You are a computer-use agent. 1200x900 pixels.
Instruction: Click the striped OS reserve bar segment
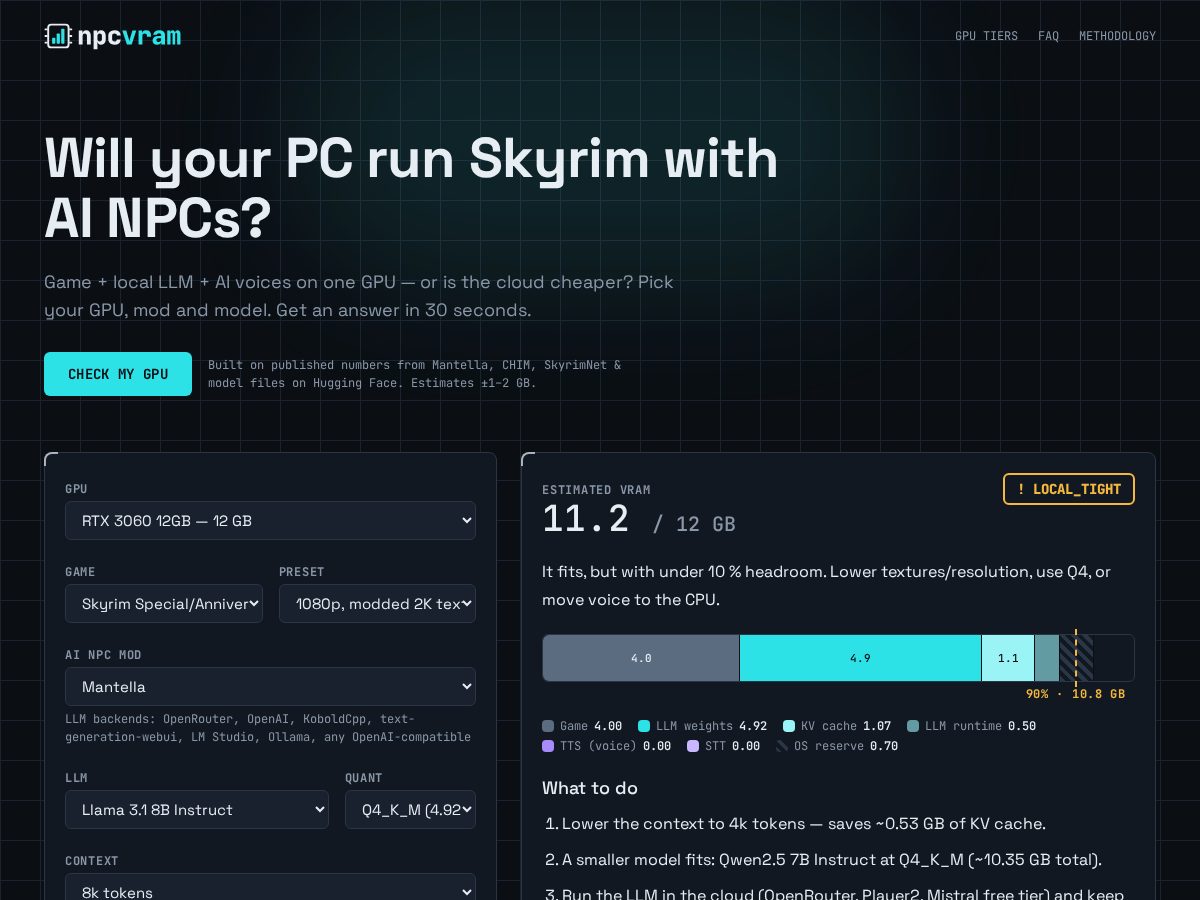point(1076,658)
